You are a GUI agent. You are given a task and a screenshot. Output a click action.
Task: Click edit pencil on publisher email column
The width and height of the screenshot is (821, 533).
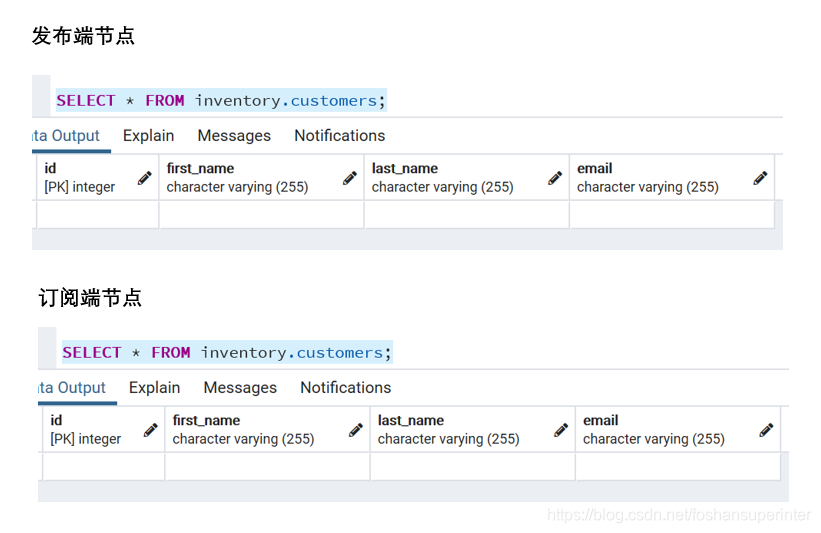(760, 178)
